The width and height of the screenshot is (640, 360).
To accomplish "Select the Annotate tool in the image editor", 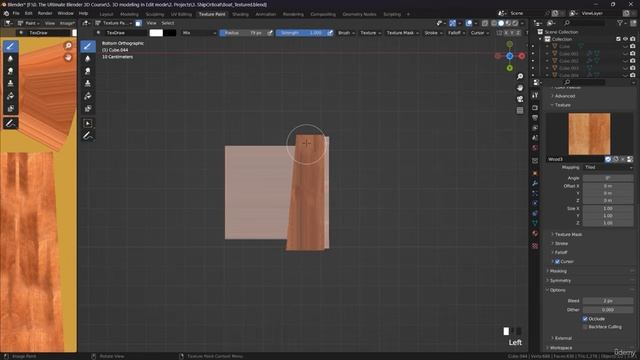I will pyautogui.click(x=10, y=123).
